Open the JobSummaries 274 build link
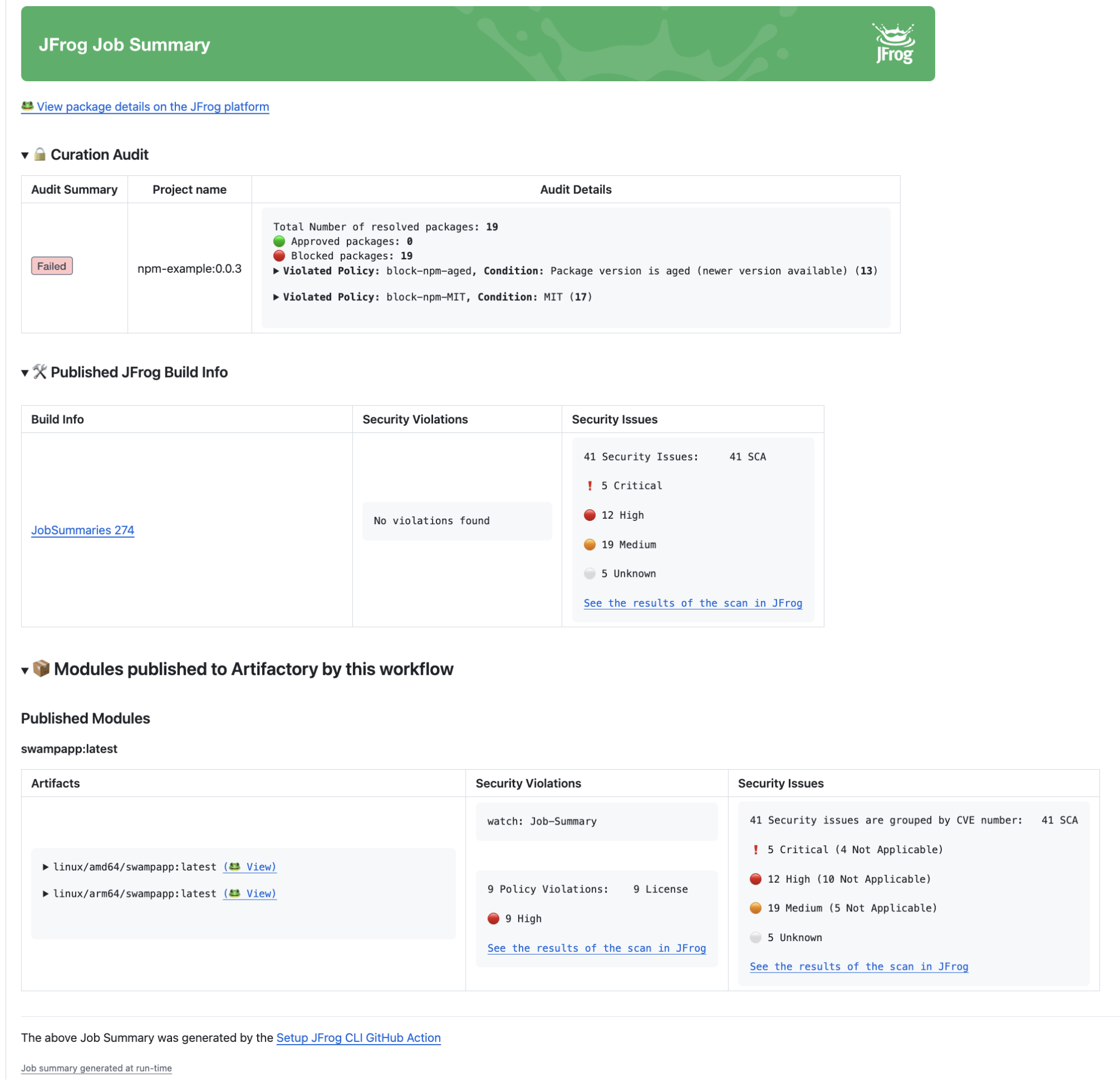This screenshot has width=1120, height=1080. click(82, 530)
